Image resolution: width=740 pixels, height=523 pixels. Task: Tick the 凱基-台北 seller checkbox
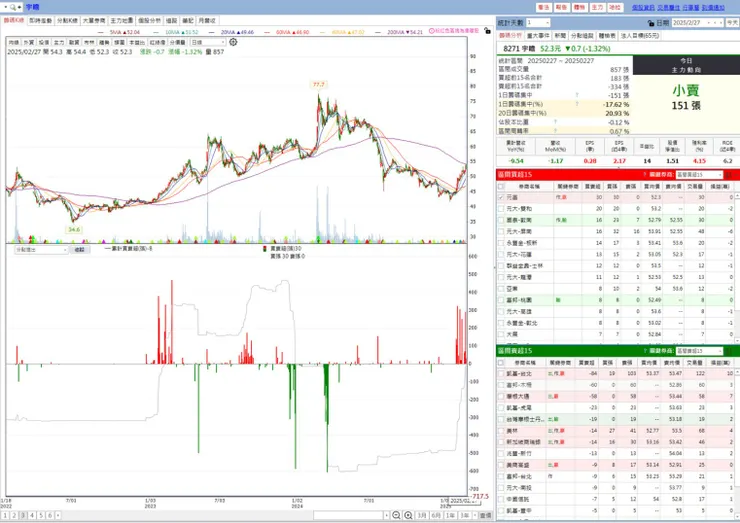click(x=501, y=373)
